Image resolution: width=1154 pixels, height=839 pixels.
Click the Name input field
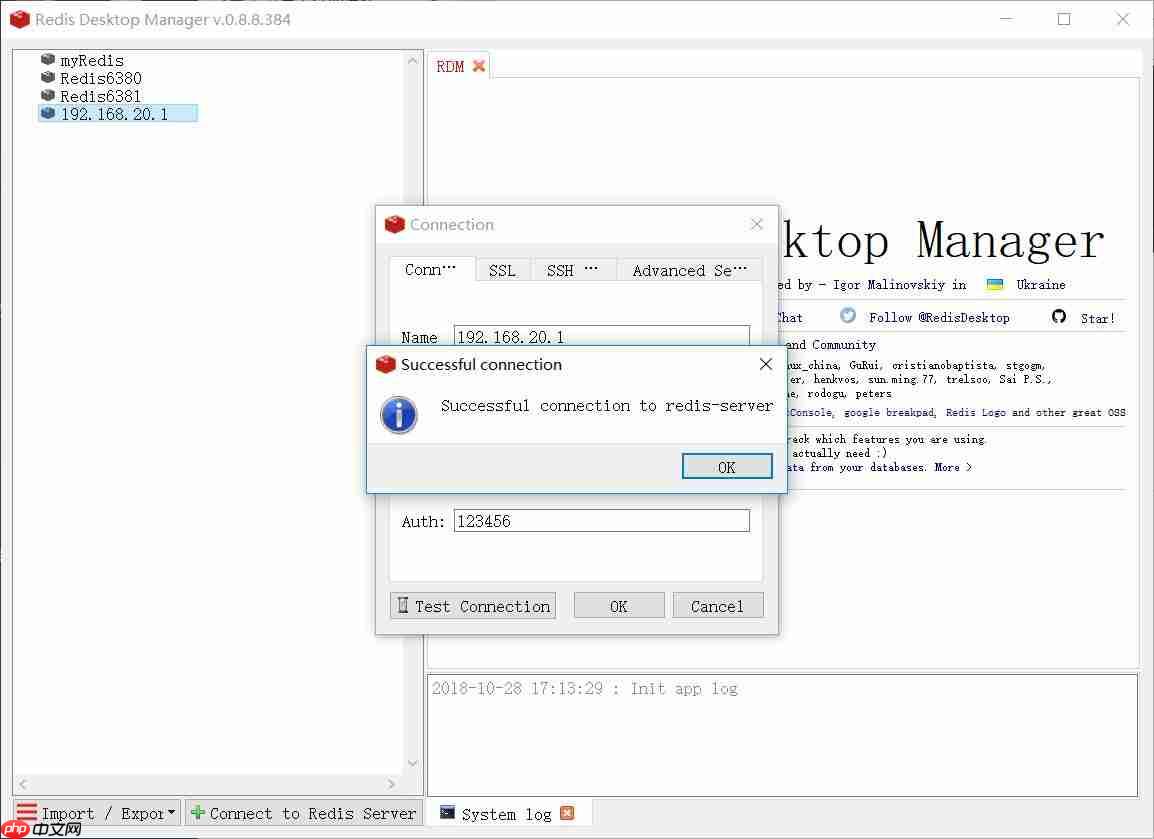[602, 336]
